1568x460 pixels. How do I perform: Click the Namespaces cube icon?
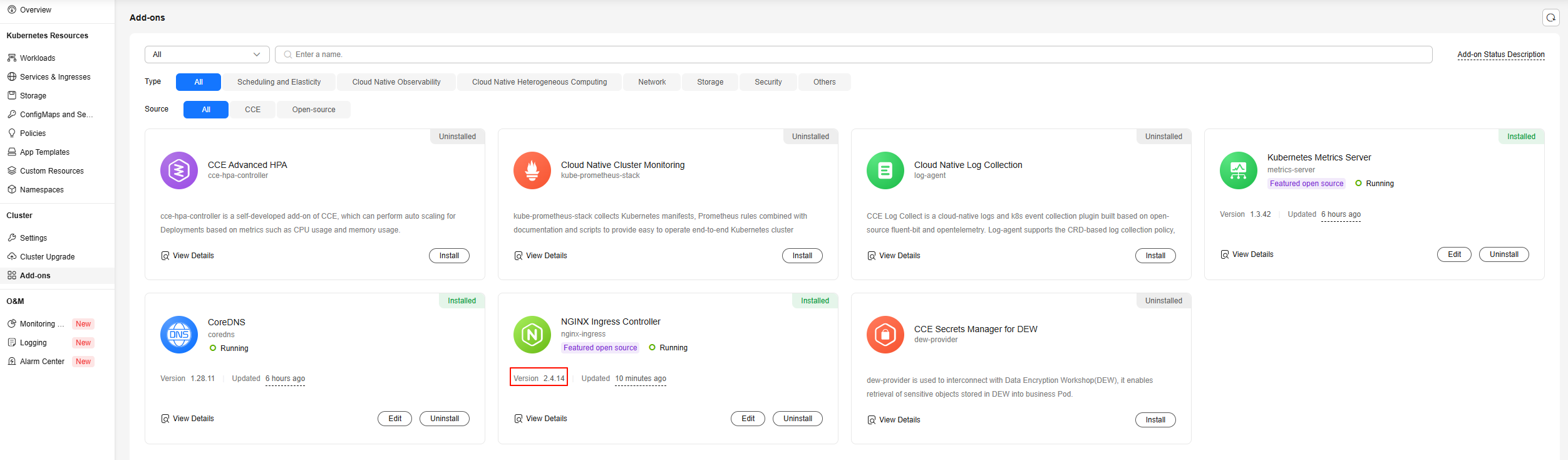[11, 189]
